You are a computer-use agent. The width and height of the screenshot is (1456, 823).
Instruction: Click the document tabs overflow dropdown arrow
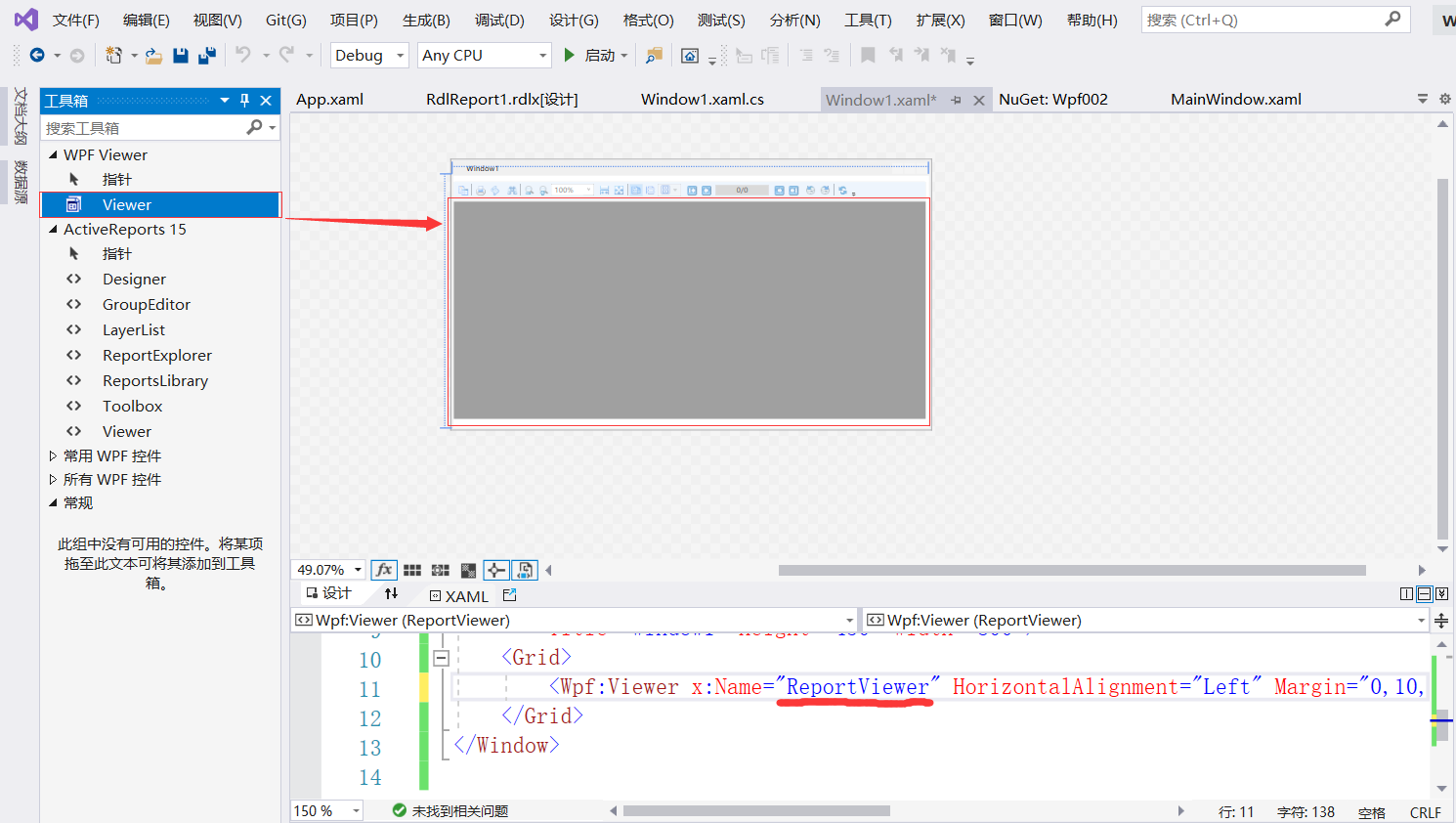point(1423,99)
